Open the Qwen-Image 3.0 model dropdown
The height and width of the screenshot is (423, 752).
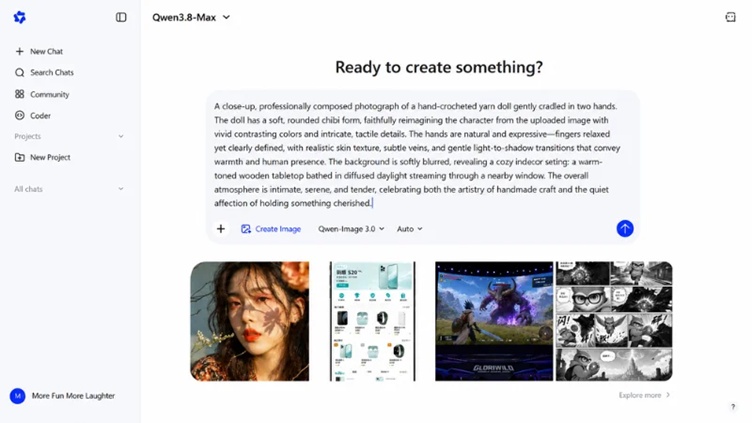pyautogui.click(x=352, y=229)
